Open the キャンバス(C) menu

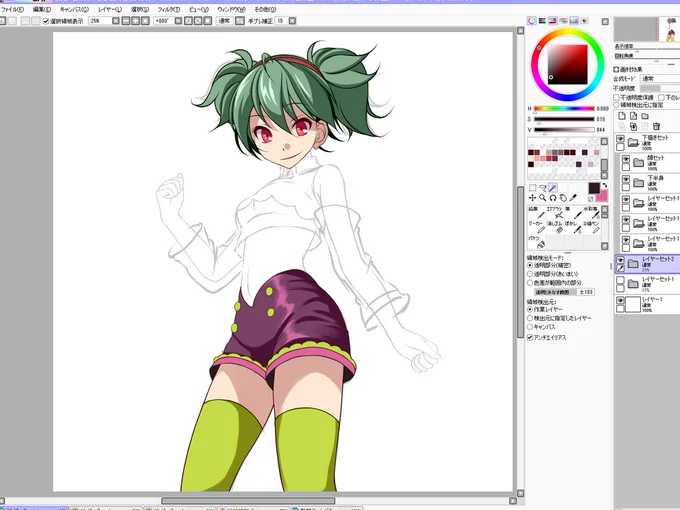pos(74,9)
